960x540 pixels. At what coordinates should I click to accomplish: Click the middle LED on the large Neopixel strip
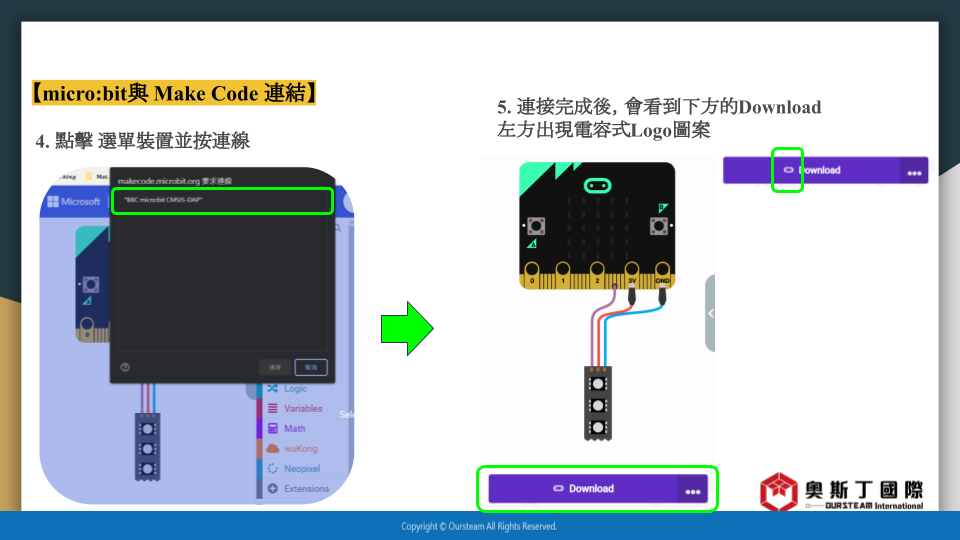(x=598, y=405)
